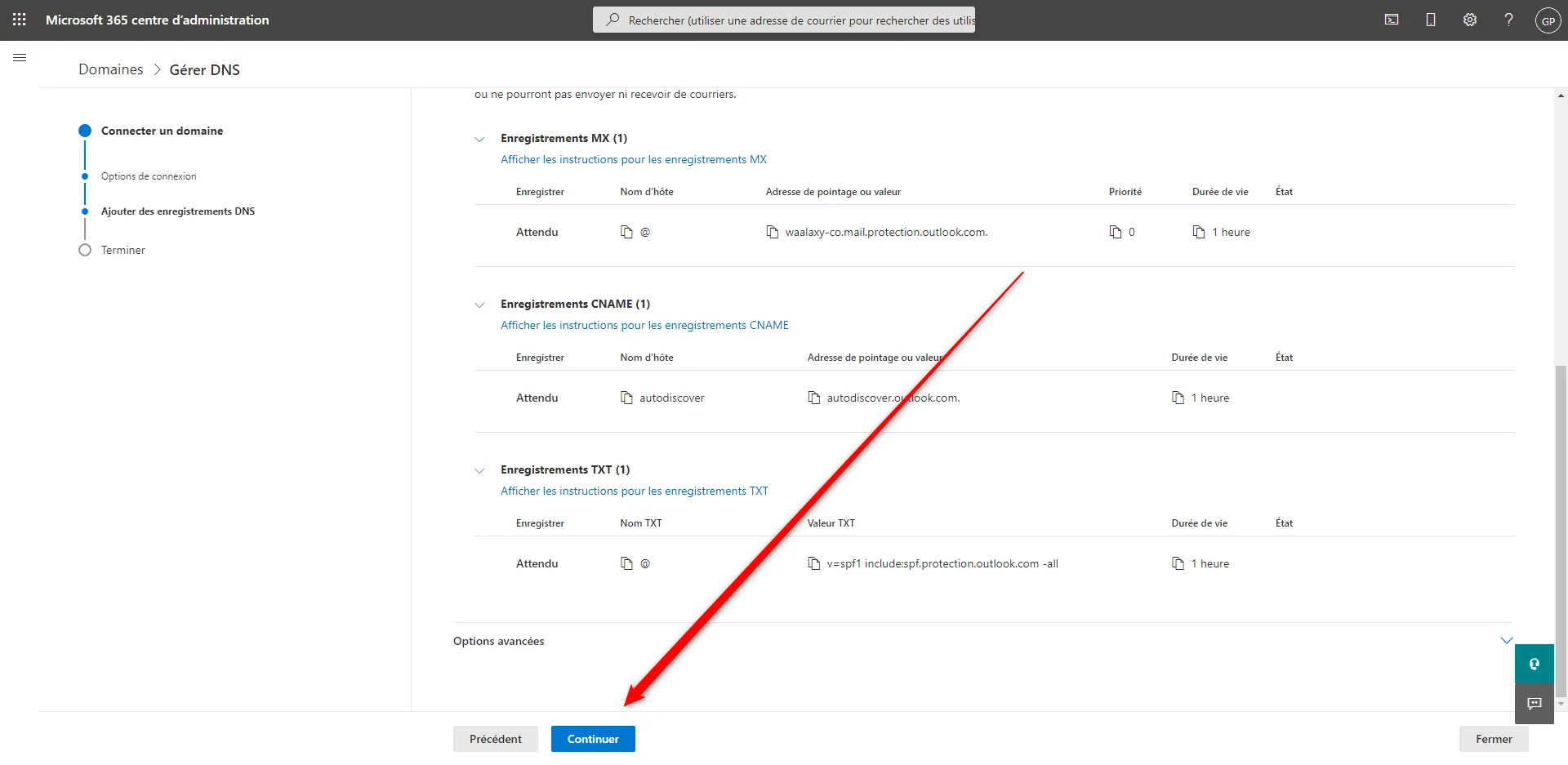Click the Précédent button
Viewport: 1568px width, 765px height.
[x=496, y=739]
